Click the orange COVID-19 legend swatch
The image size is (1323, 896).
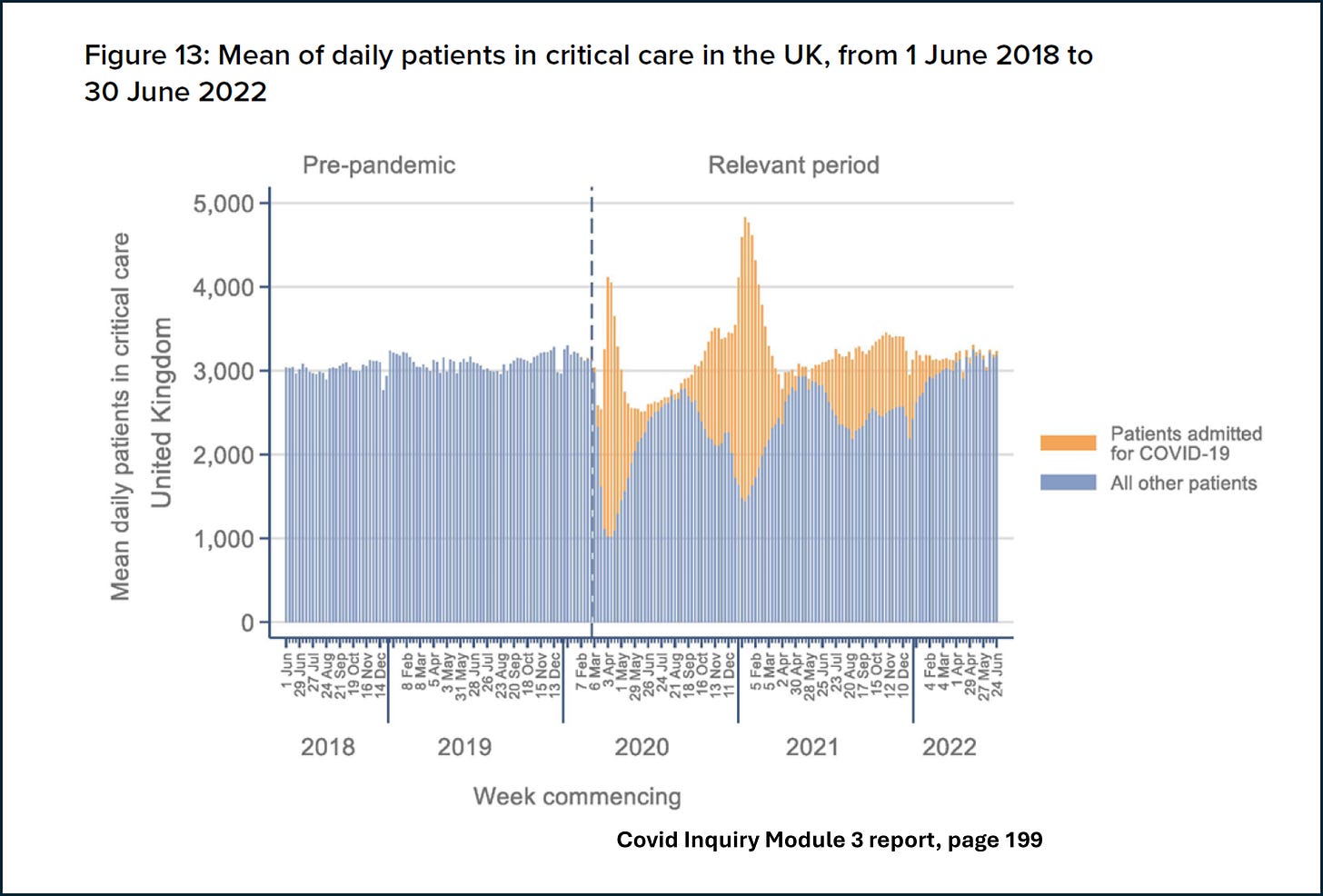coord(1068,443)
